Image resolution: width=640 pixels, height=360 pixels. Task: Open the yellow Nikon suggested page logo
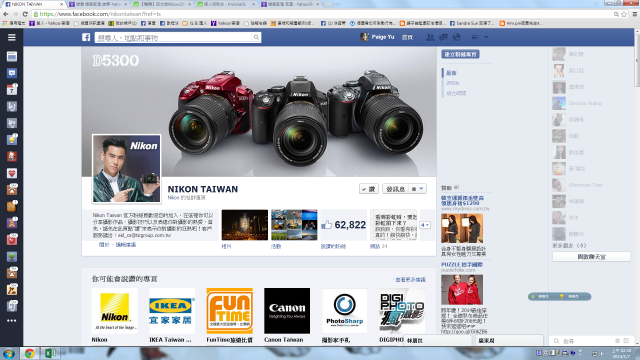click(x=114, y=311)
